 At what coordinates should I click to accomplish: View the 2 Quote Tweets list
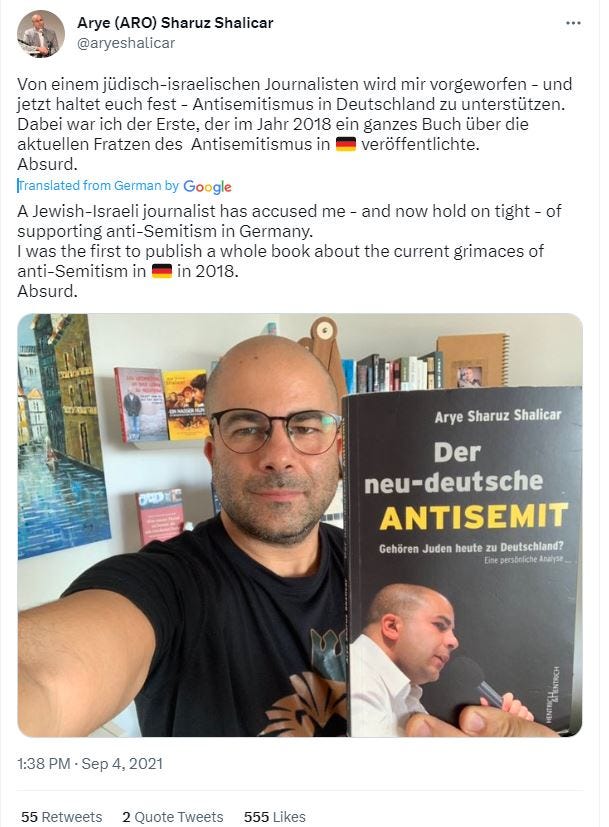(x=173, y=817)
